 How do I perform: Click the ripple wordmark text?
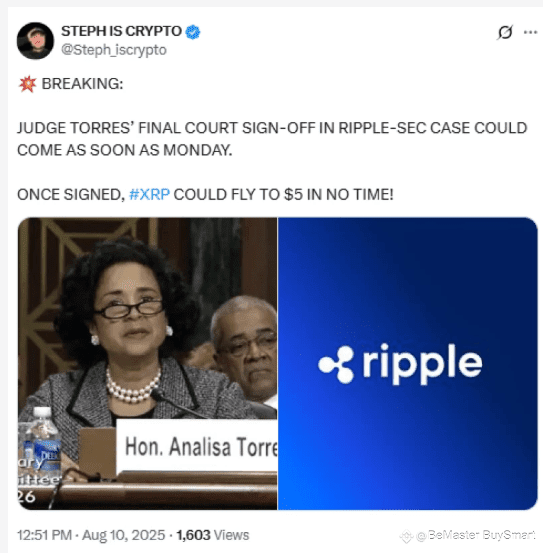(422, 365)
